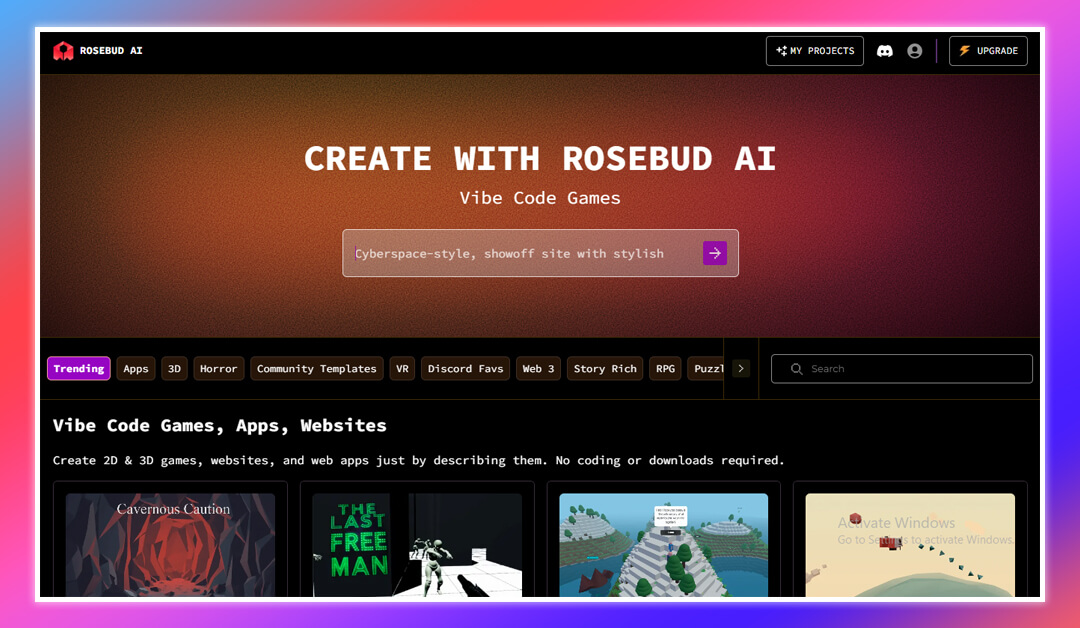The width and height of the screenshot is (1080, 628).
Task: Open The Last Free Man game thumbnail
Action: pyautogui.click(x=417, y=545)
